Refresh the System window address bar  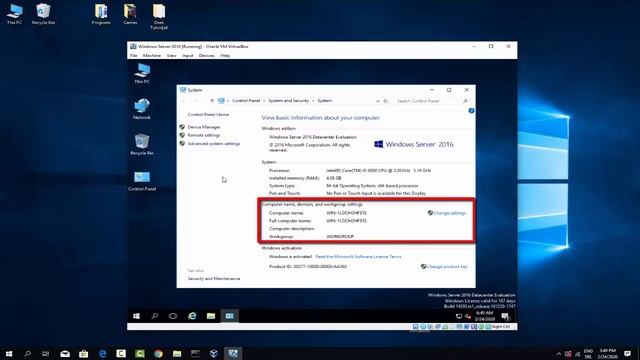click(x=385, y=101)
